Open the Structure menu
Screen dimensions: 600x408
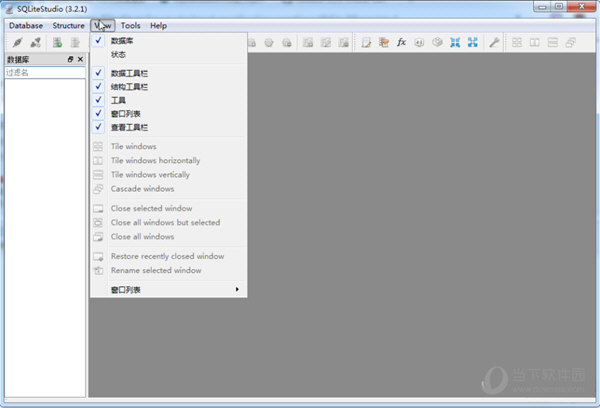coord(68,26)
